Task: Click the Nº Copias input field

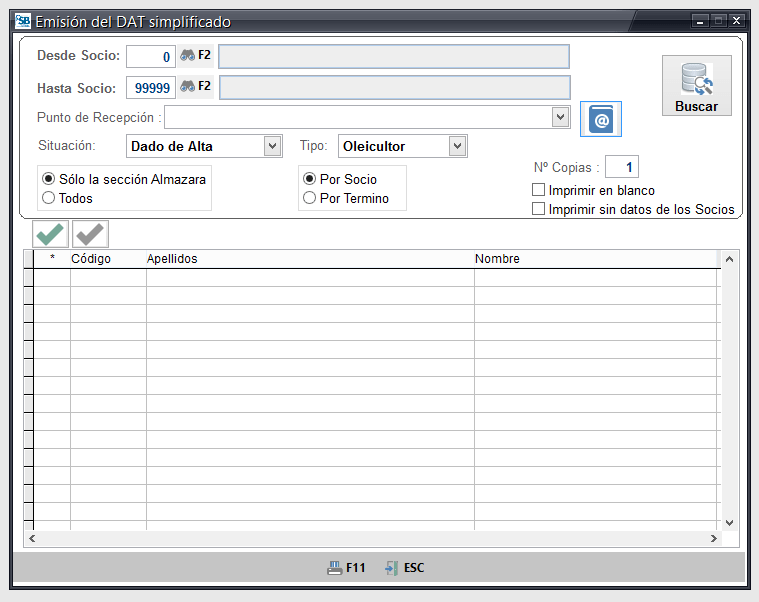Action: click(621, 167)
